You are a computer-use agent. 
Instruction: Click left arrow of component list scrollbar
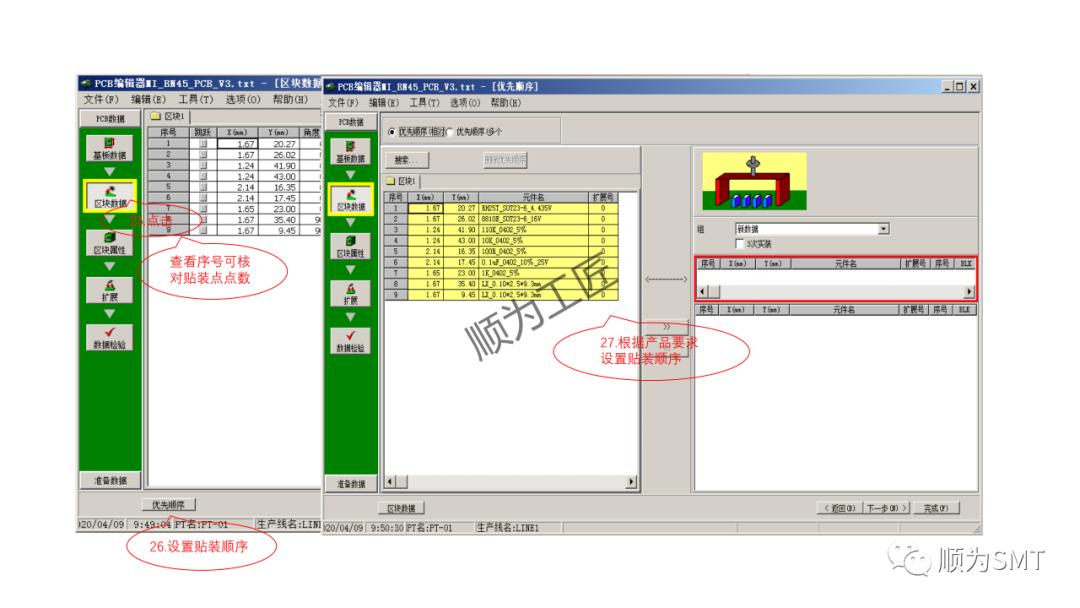[x=391, y=482]
